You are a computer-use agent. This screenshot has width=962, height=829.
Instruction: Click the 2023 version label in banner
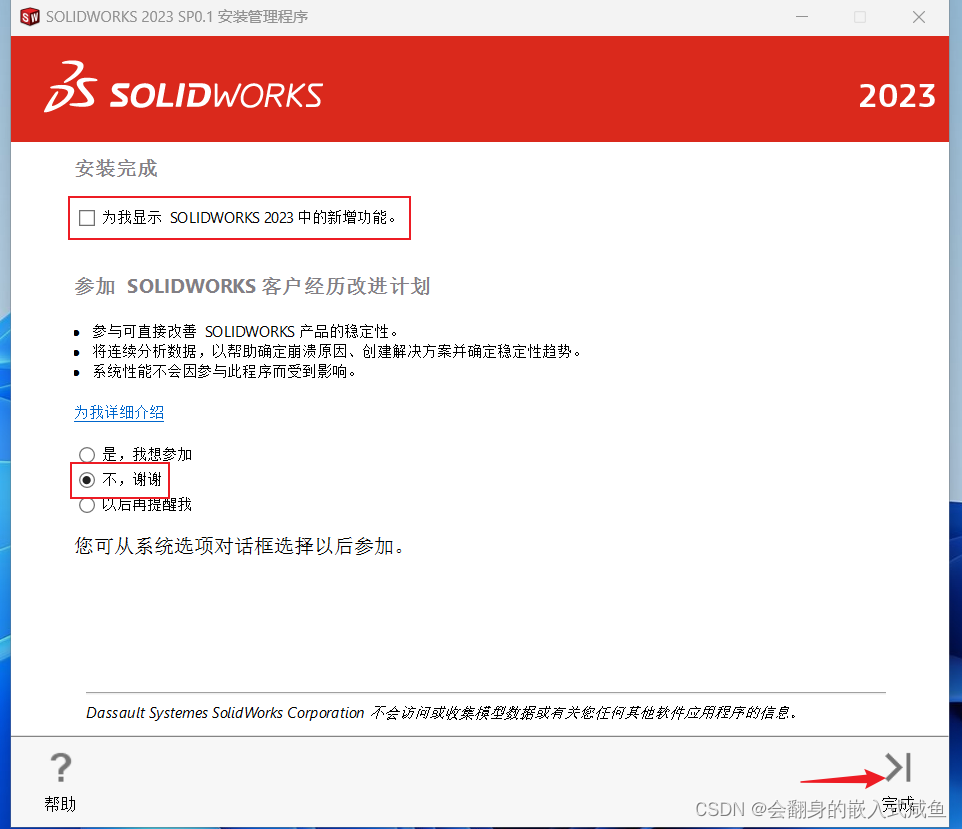[897, 96]
